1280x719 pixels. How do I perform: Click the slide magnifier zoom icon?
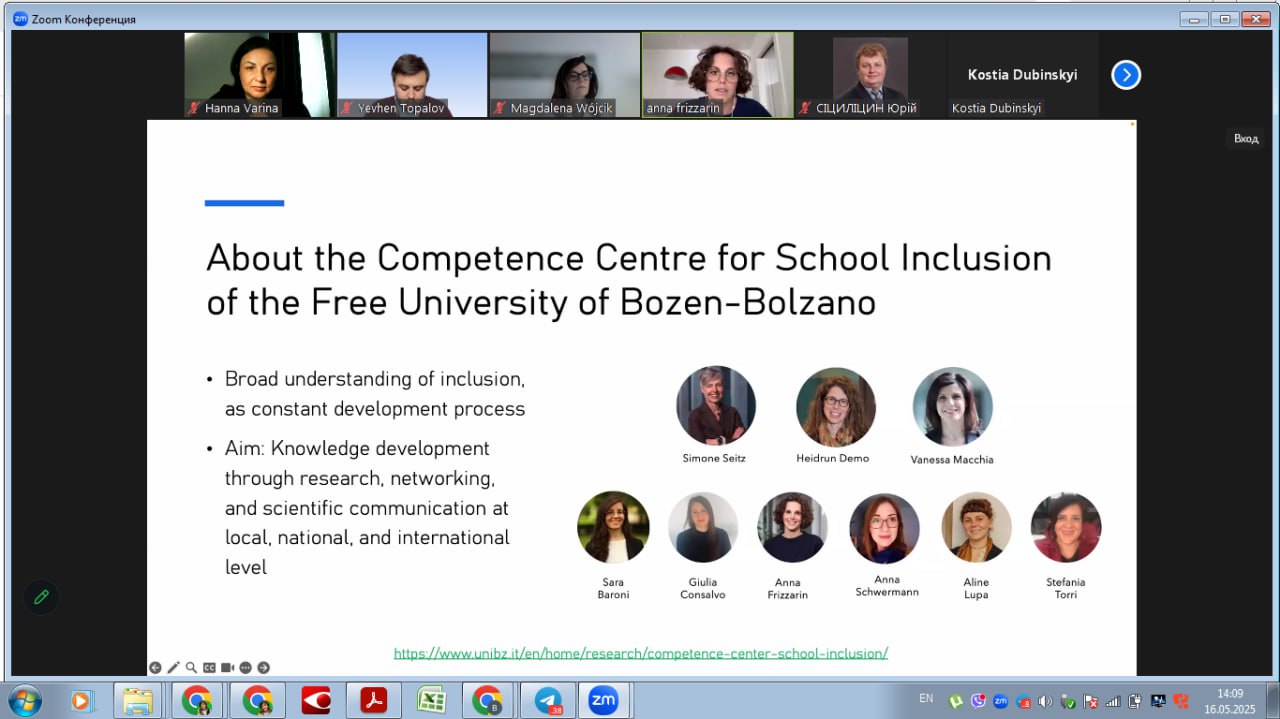pyautogui.click(x=191, y=667)
